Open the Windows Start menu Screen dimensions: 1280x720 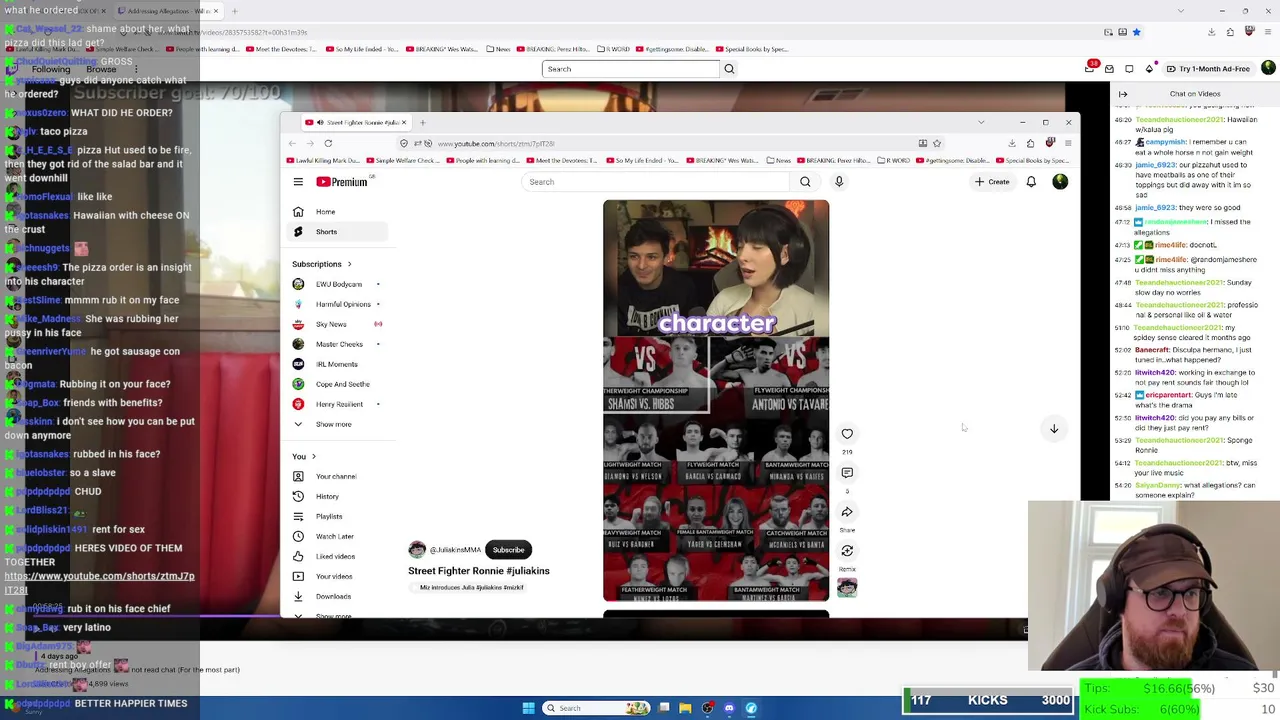click(x=528, y=708)
